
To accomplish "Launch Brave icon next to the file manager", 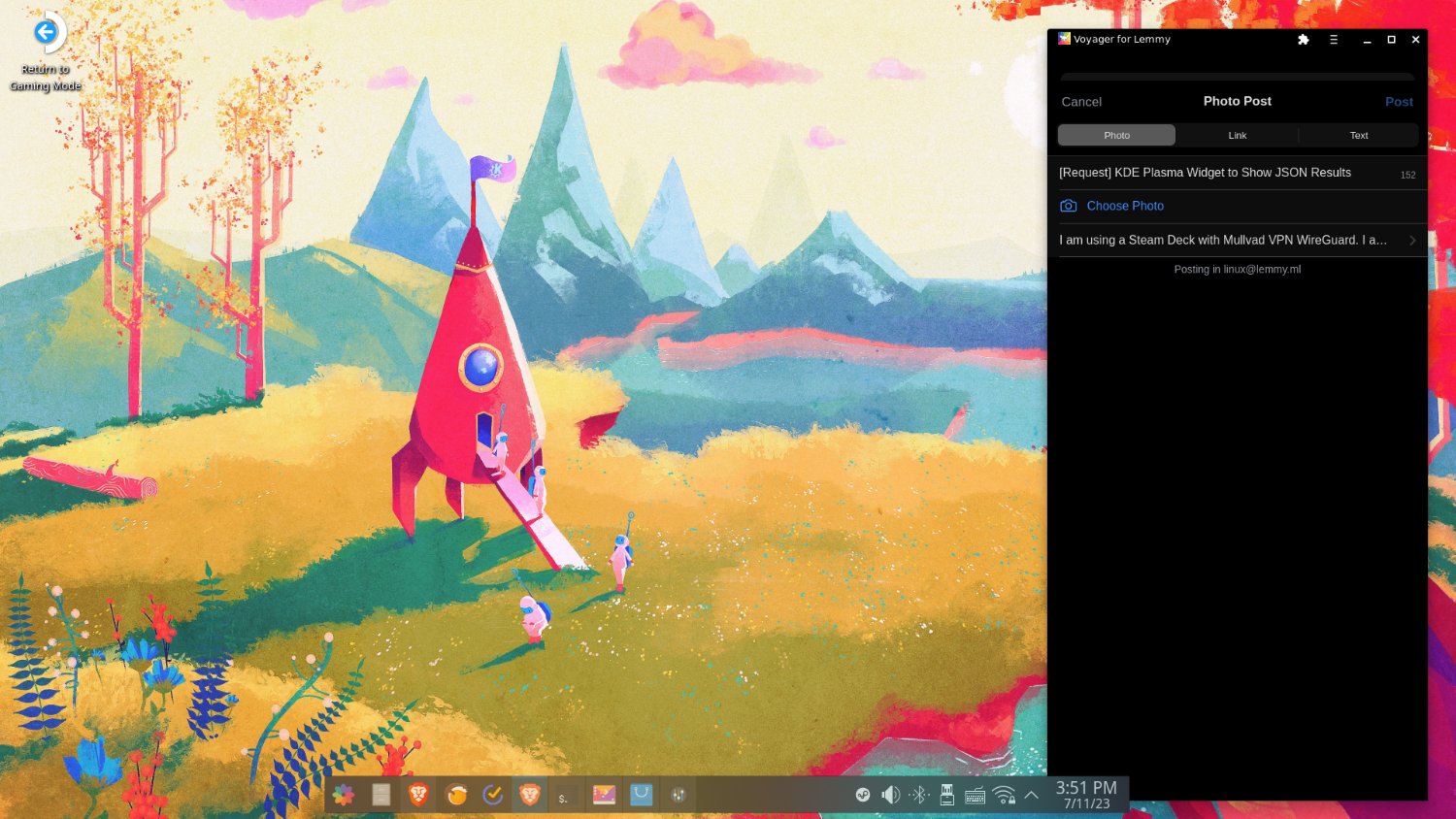I will [418, 795].
